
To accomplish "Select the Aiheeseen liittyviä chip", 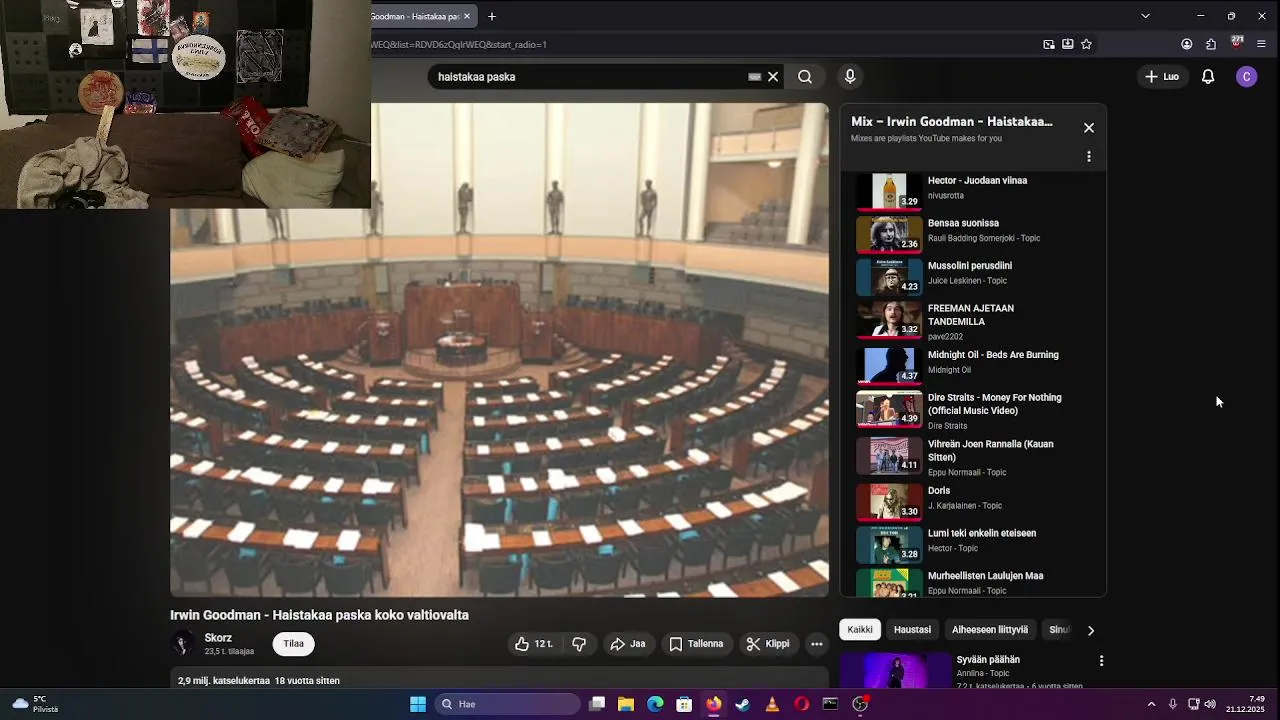I will point(990,630).
